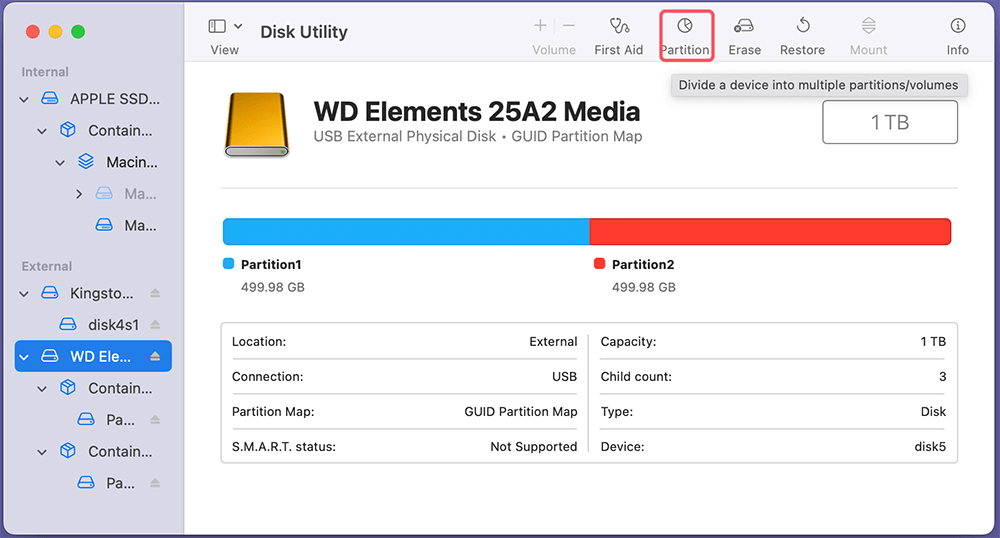This screenshot has height=538, width=1000.
Task: Select the last internal Ma... volume
Action: point(126,225)
